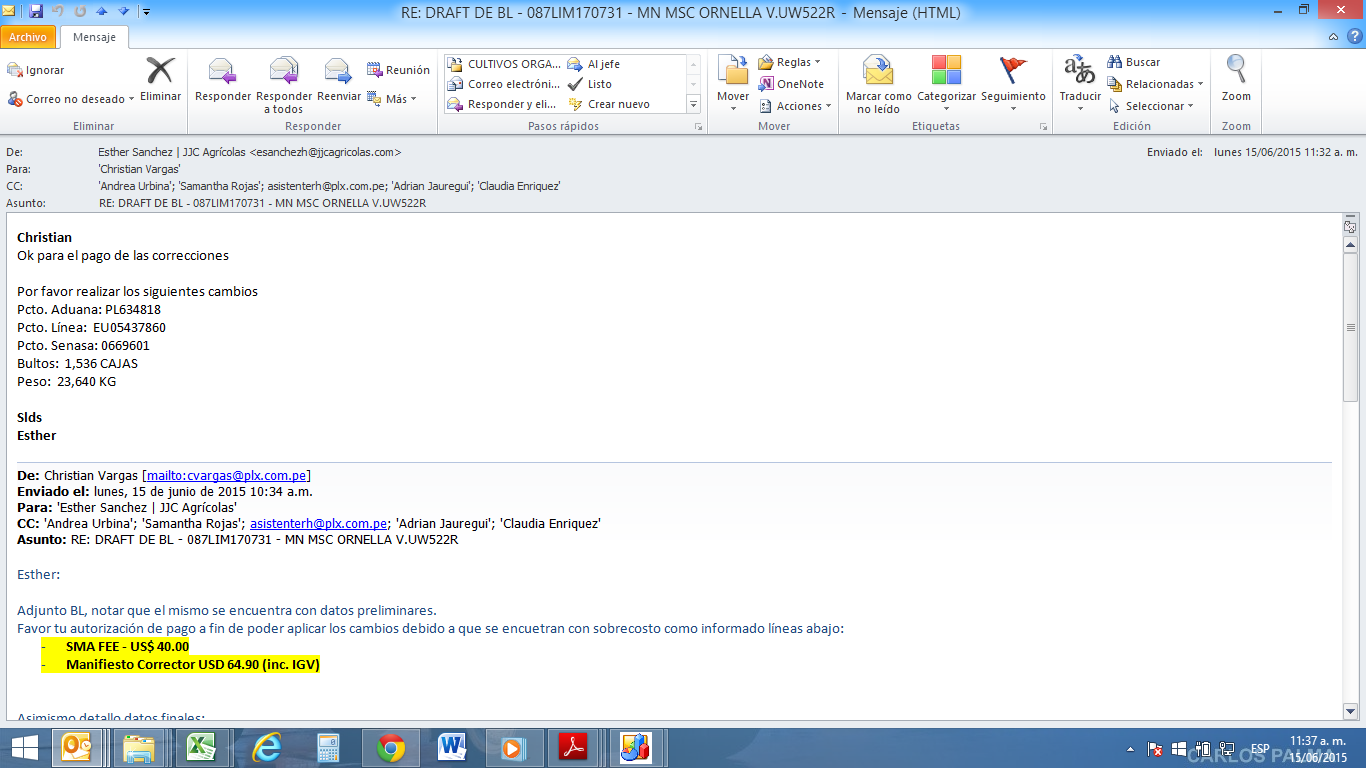Expand the Reglas dropdown menu
This screenshot has width=1366, height=768.
[x=790, y=62]
